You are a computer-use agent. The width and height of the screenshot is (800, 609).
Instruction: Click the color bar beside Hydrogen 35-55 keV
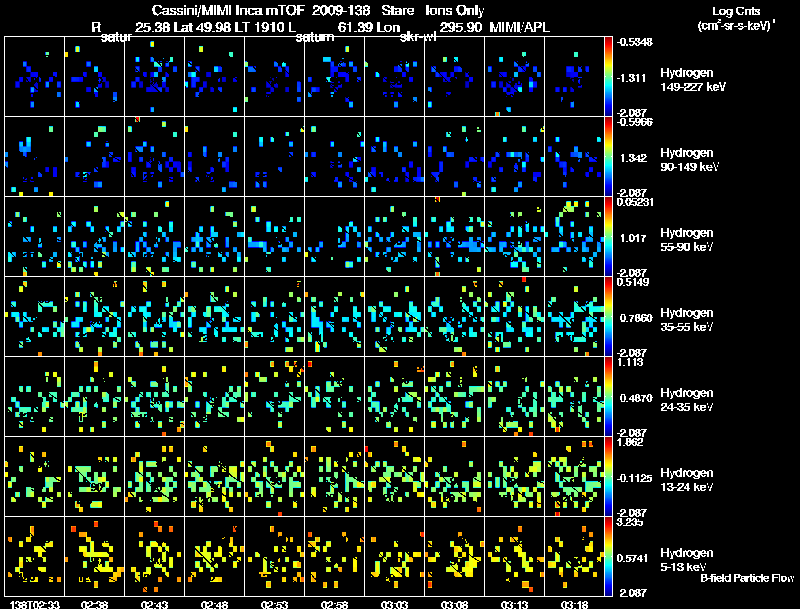[608, 316]
